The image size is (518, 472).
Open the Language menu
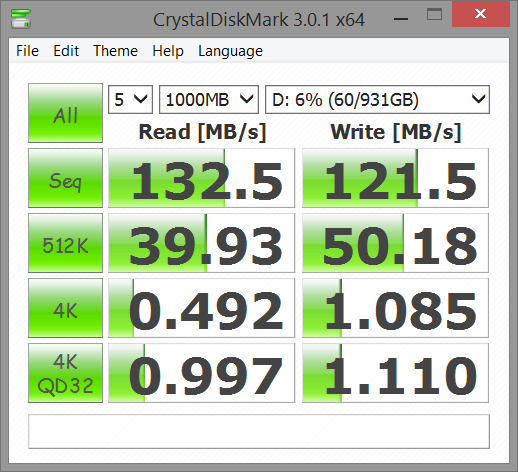point(230,51)
